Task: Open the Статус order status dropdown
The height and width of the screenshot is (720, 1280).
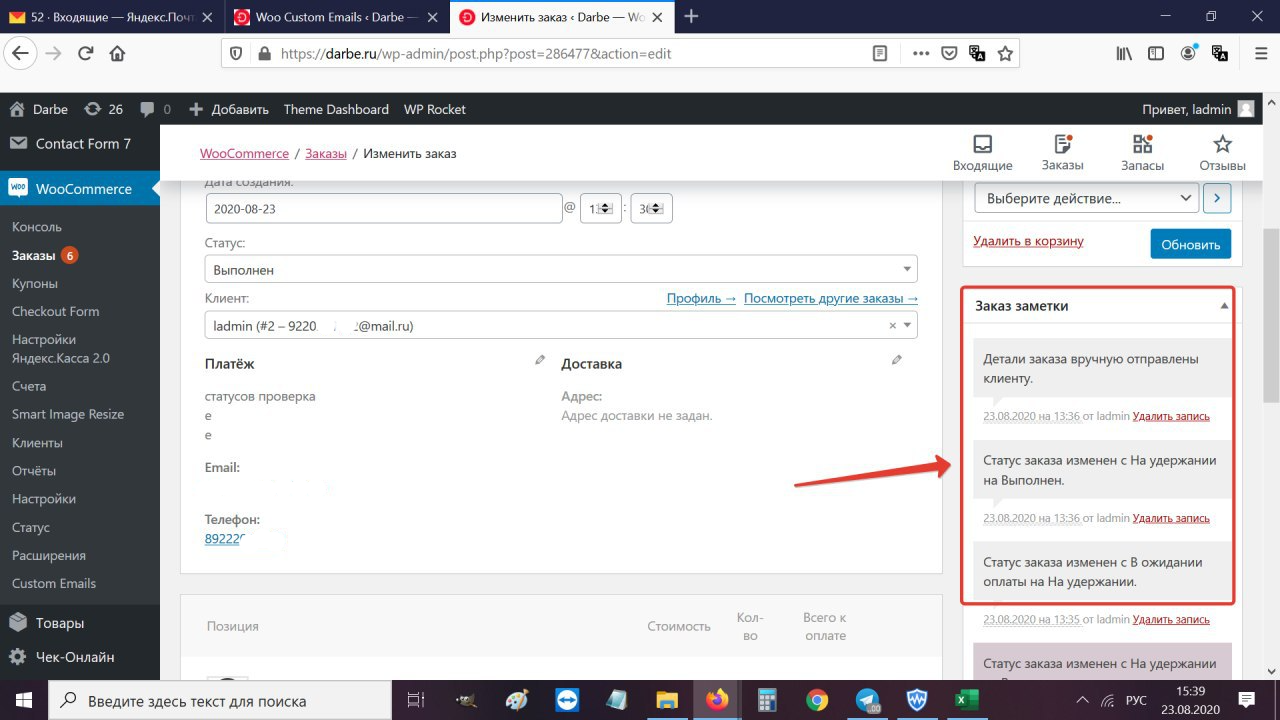Action: [x=561, y=270]
